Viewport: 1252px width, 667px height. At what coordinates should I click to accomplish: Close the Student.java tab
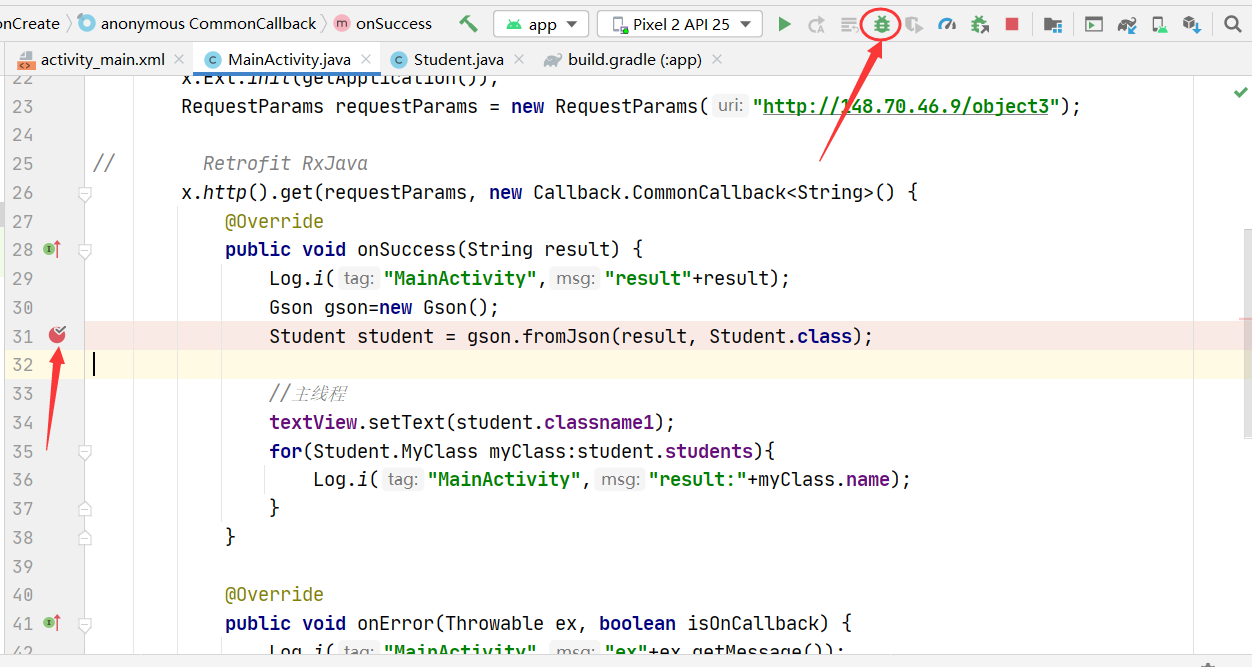(520, 60)
